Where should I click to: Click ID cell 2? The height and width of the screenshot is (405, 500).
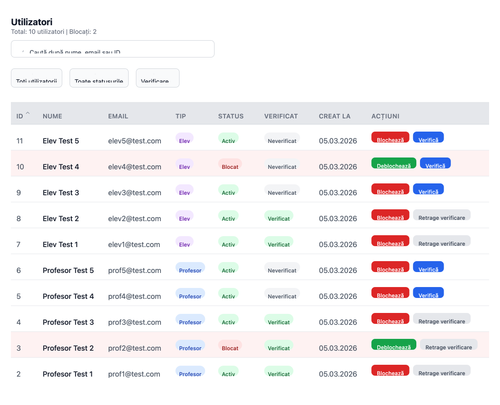19,374
